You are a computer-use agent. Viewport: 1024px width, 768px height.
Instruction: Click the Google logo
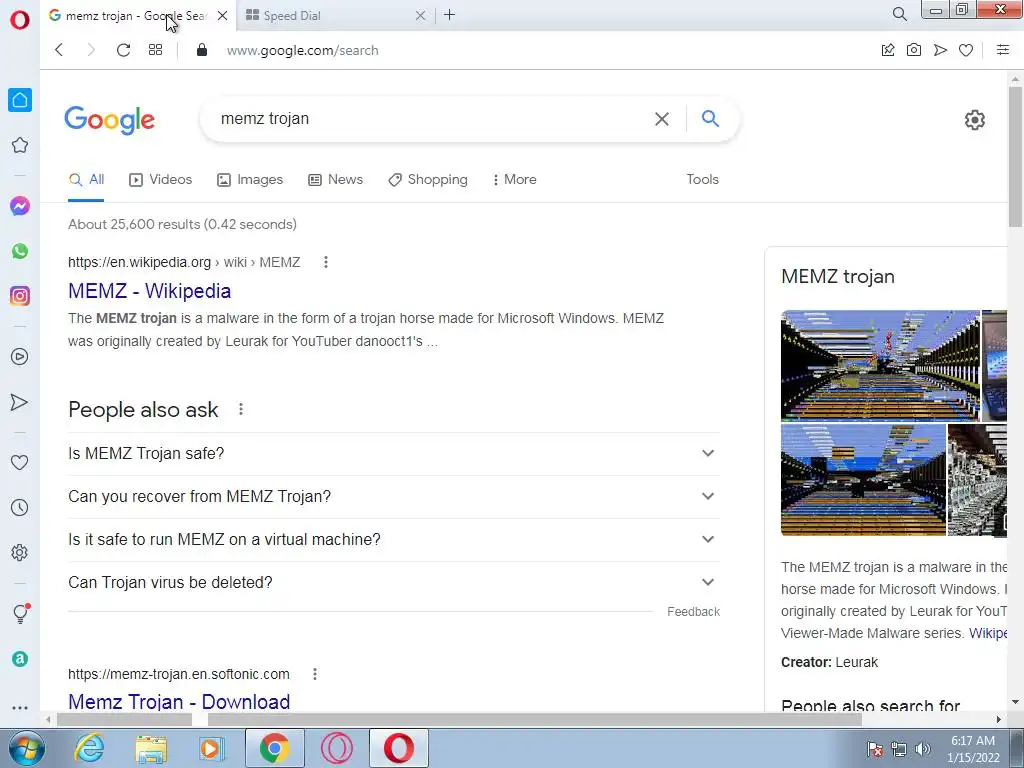(110, 120)
